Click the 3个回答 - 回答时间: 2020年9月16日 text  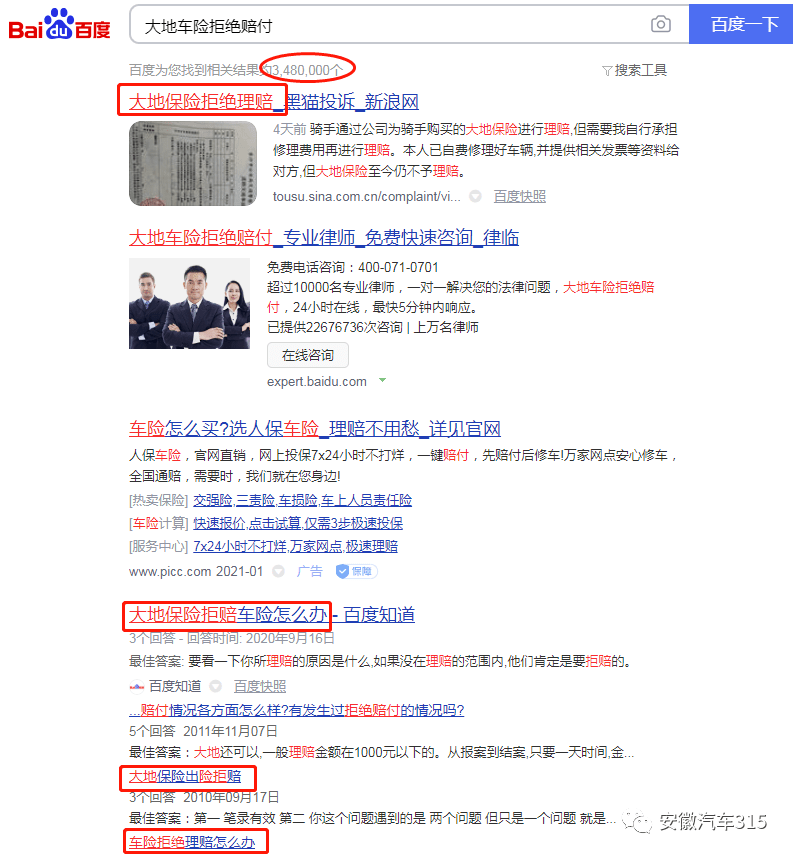[x=231, y=638]
